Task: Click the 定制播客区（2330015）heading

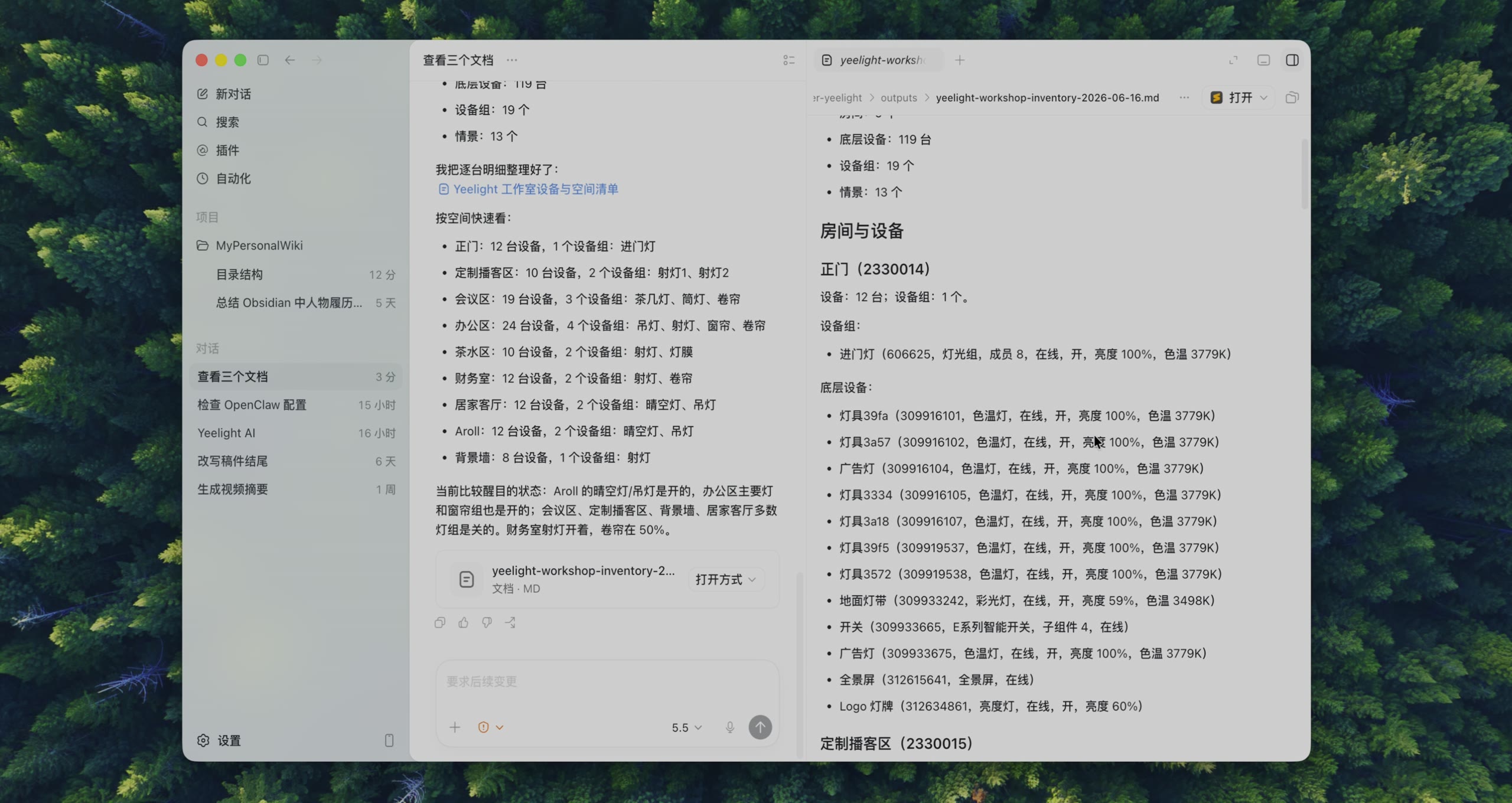Action: [x=897, y=743]
